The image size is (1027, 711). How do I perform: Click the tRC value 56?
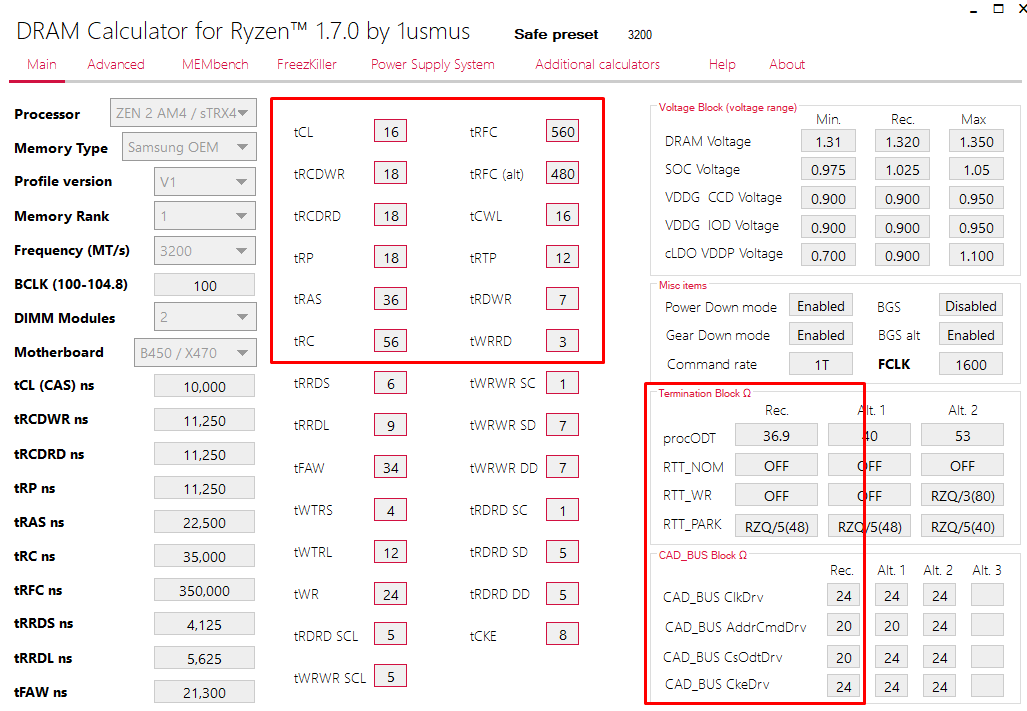[x=390, y=340]
